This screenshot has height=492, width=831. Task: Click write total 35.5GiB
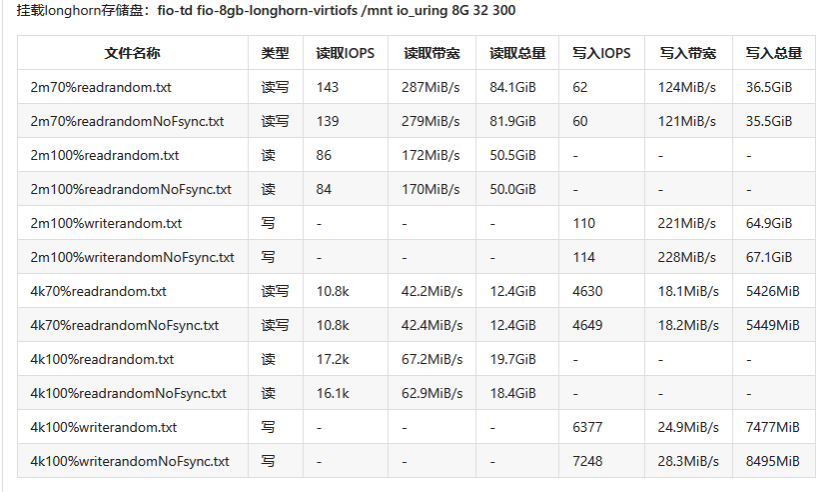769,121
